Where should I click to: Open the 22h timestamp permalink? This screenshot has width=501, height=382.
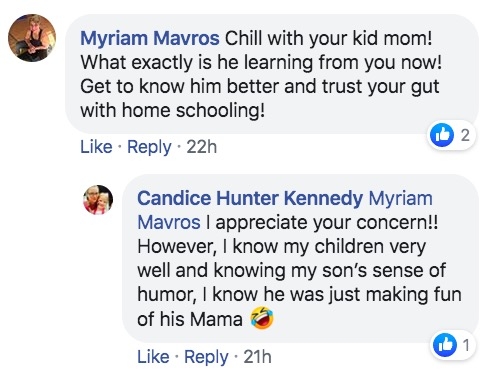point(202,147)
